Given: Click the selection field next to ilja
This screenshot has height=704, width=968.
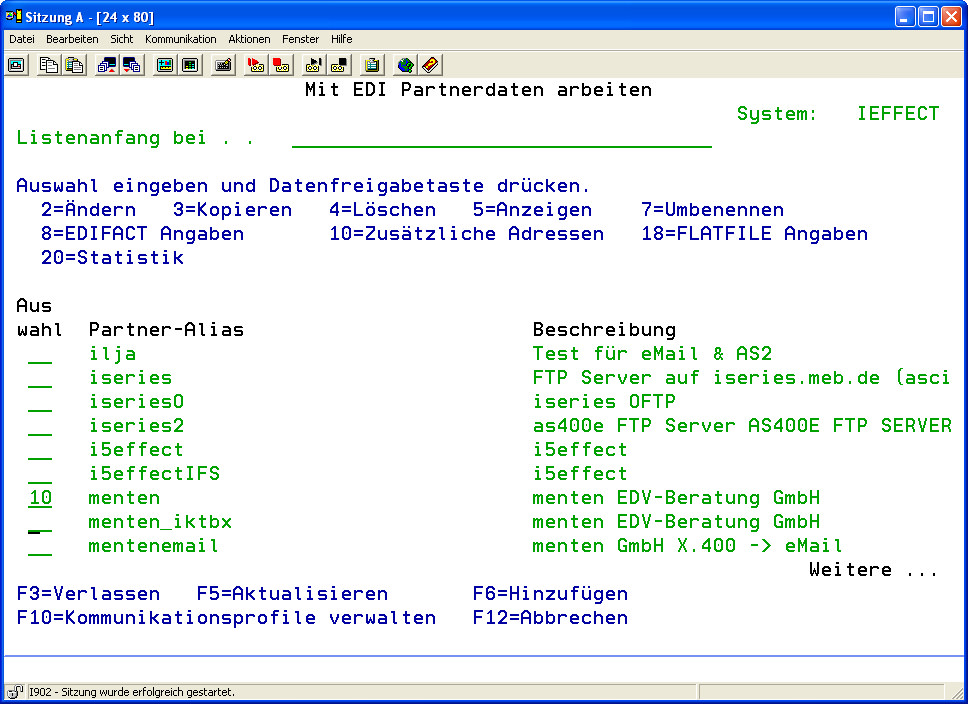Looking at the screenshot, I should pyautogui.click(x=40, y=354).
